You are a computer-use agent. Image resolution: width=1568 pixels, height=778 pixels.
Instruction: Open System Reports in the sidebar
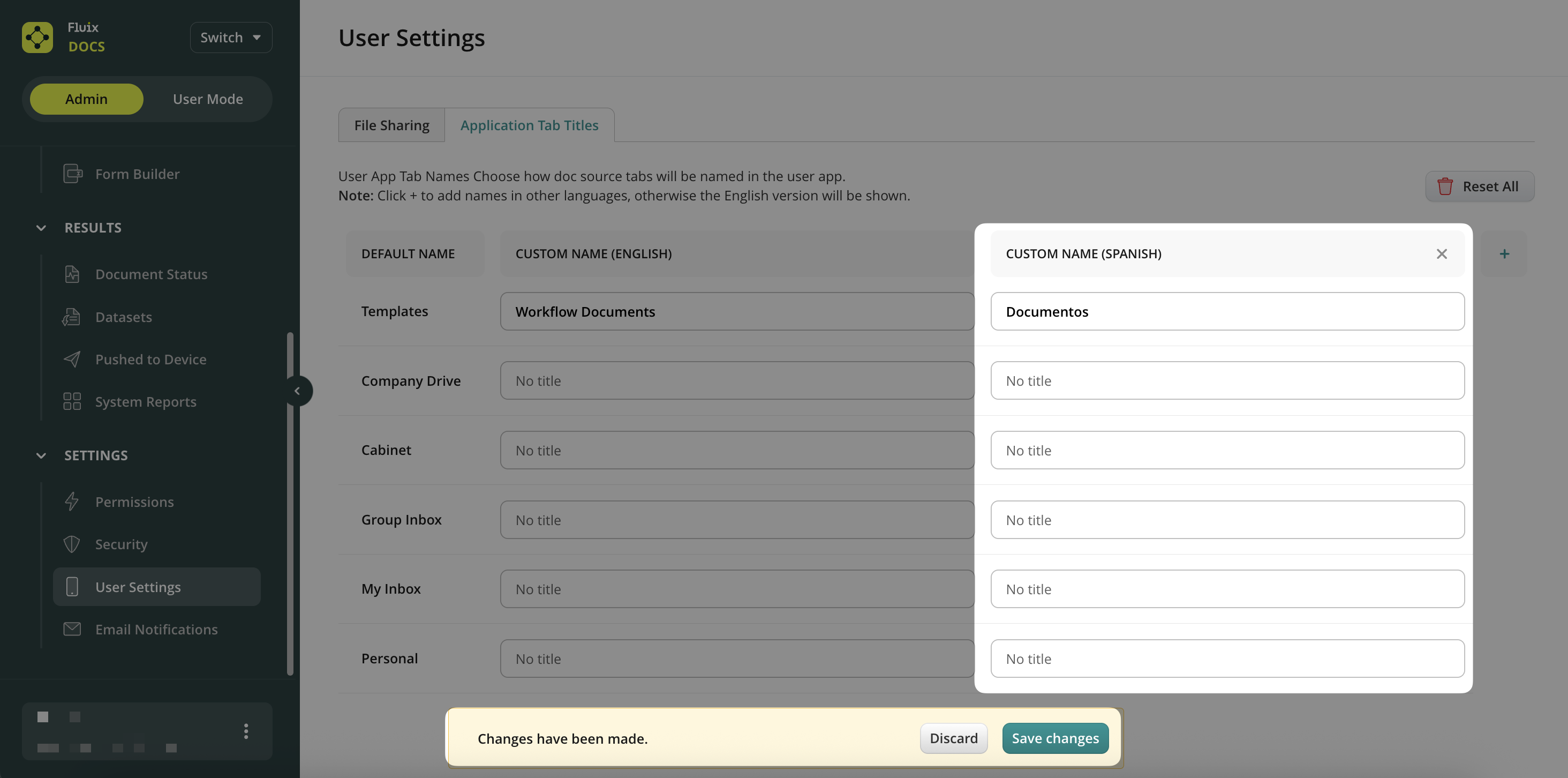coord(146,402)
